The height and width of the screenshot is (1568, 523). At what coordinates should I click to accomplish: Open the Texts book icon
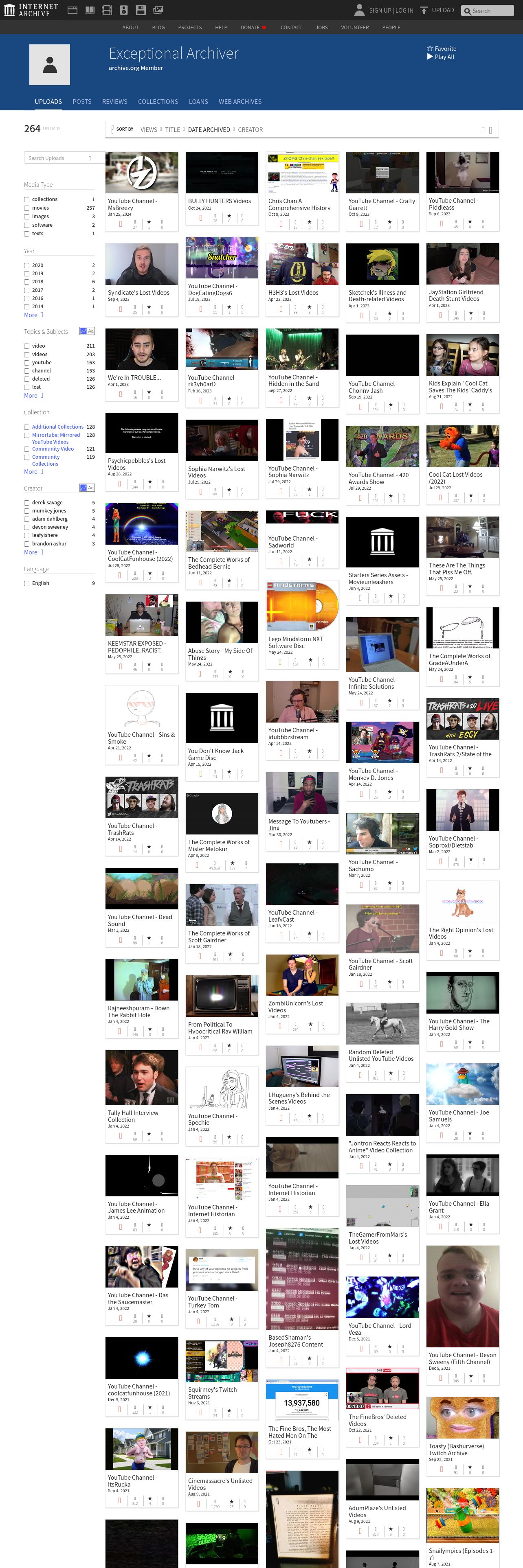(x=90, y=10)
